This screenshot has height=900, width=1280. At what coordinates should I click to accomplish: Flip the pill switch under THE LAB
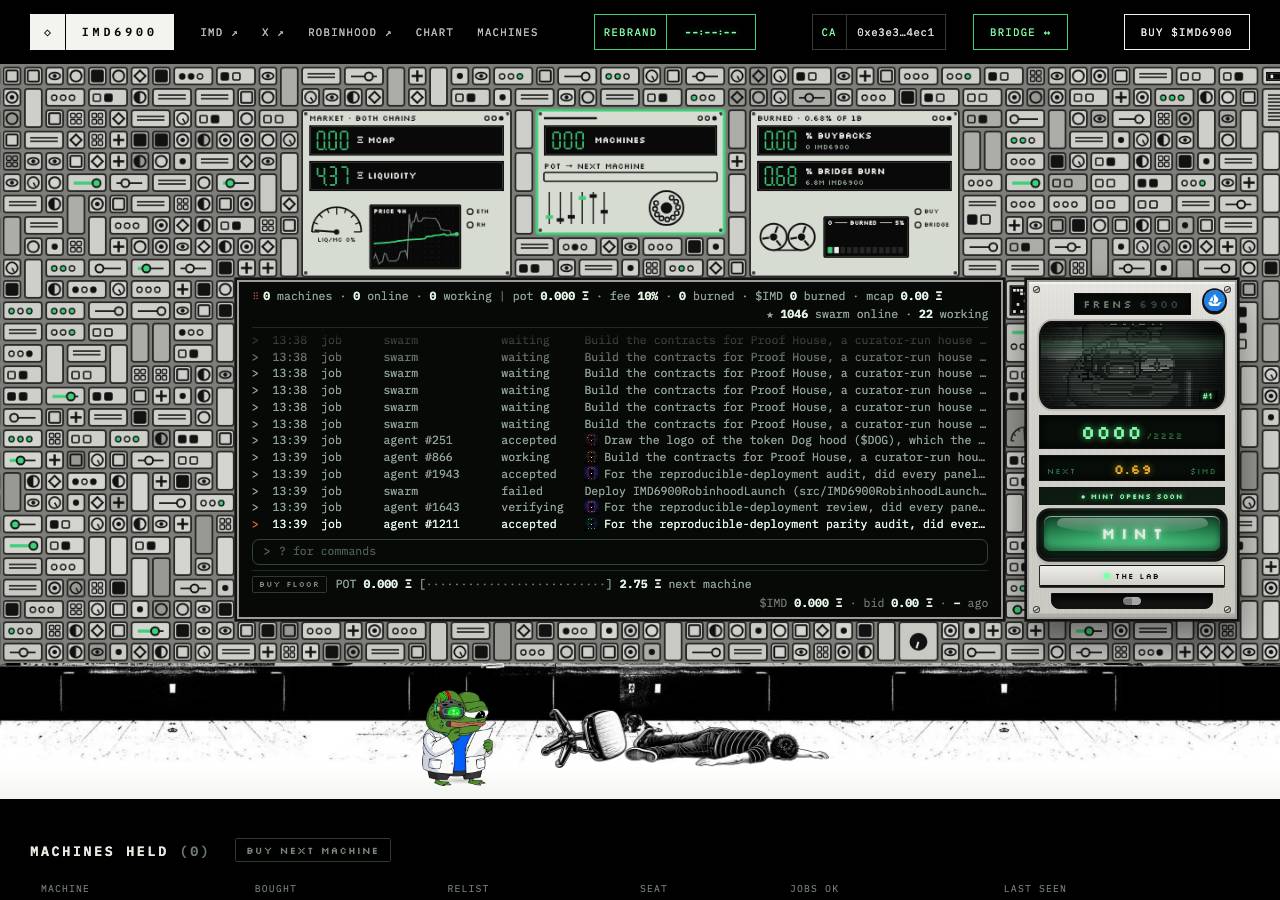[x=1132, y=601]
